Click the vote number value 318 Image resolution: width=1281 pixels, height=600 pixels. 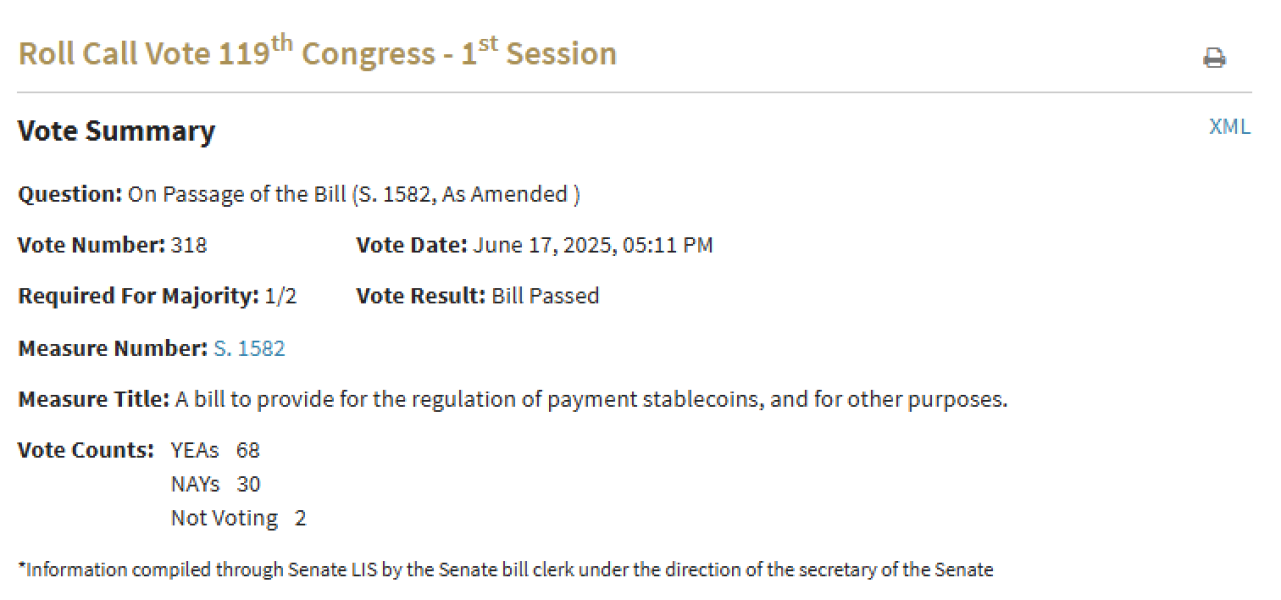[189, 245]
